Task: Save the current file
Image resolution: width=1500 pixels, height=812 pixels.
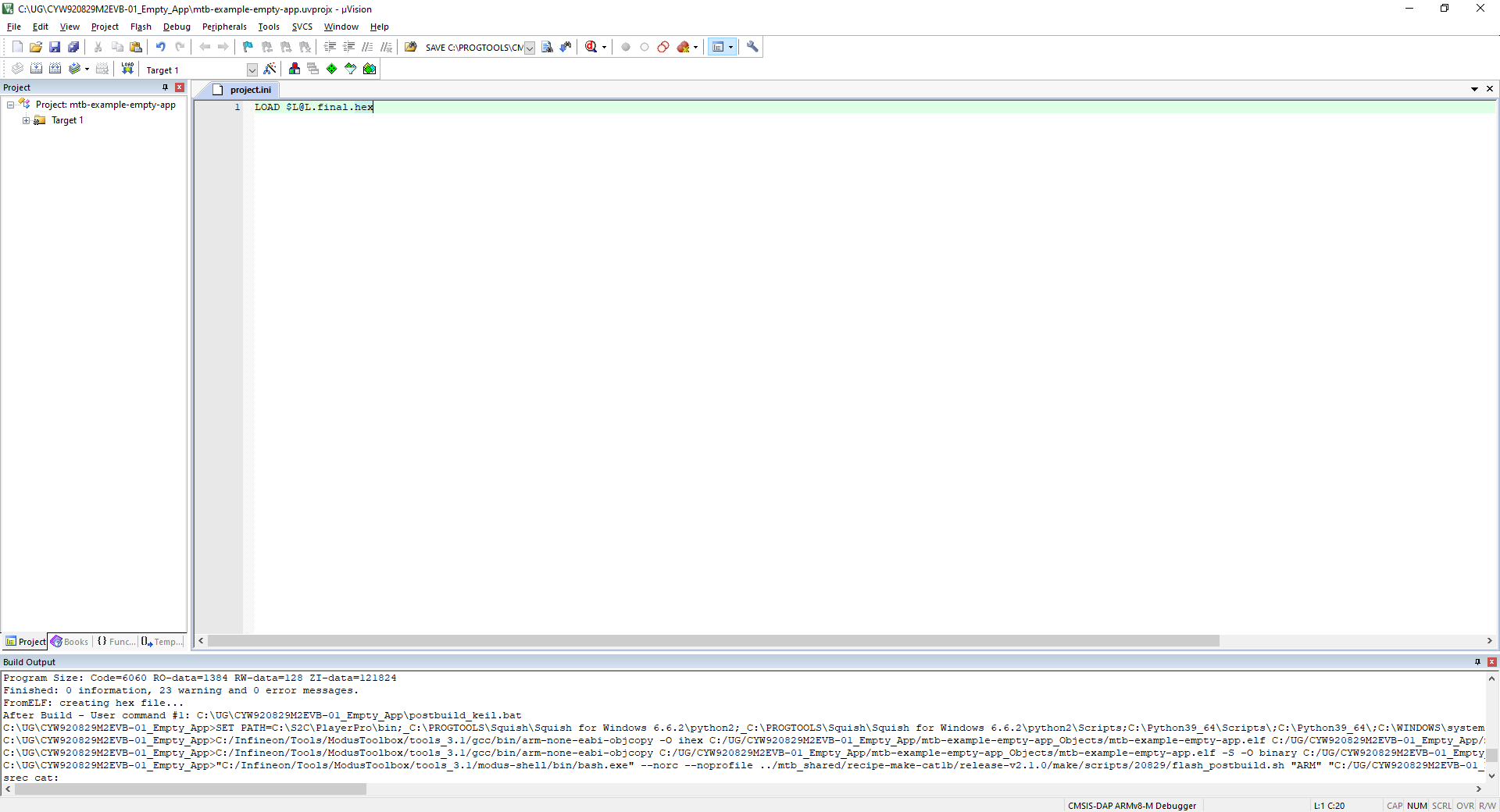Action: coord(55,47)
